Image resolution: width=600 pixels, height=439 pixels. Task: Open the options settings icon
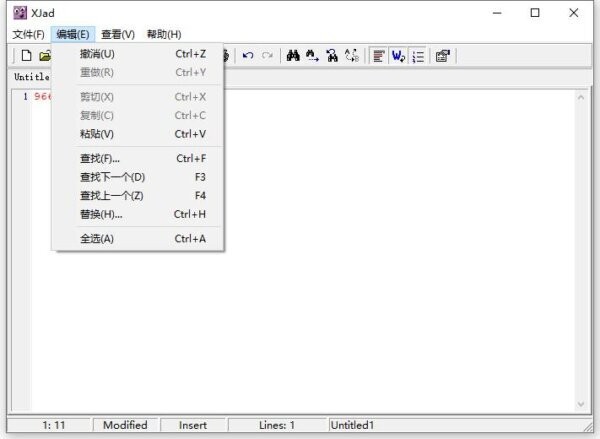(x=443, y=56)
